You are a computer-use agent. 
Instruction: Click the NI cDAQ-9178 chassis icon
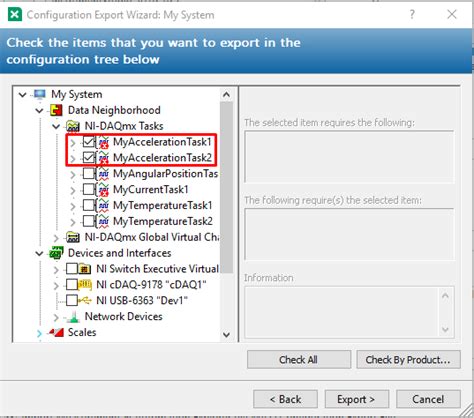coord(85,285)
